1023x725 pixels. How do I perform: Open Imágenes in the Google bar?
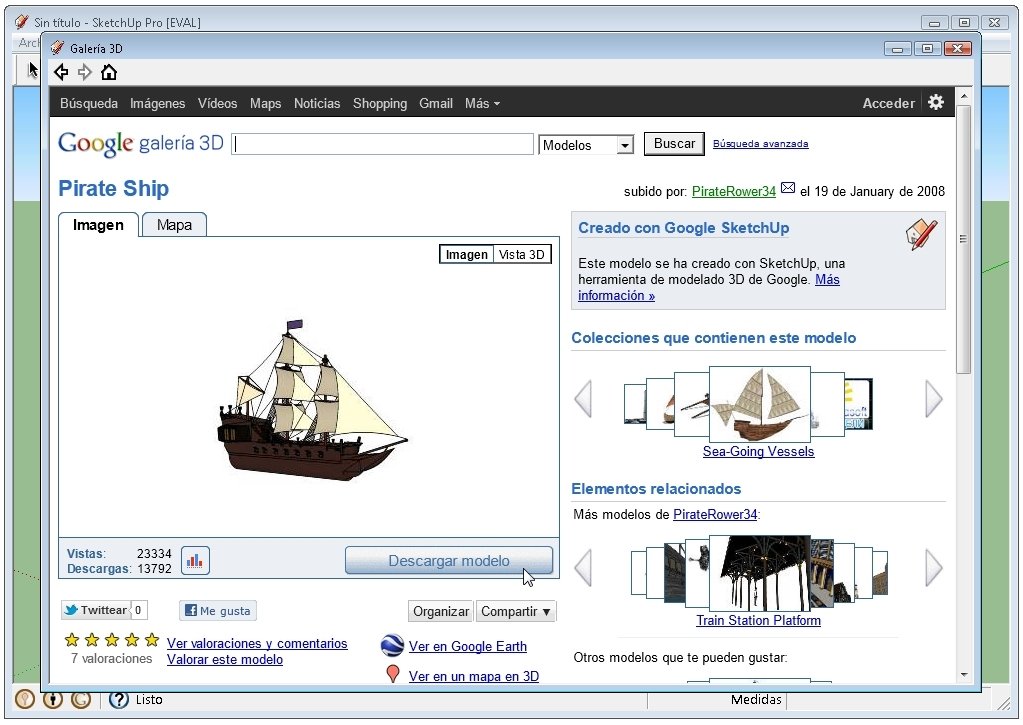click(x=157, y=103)
